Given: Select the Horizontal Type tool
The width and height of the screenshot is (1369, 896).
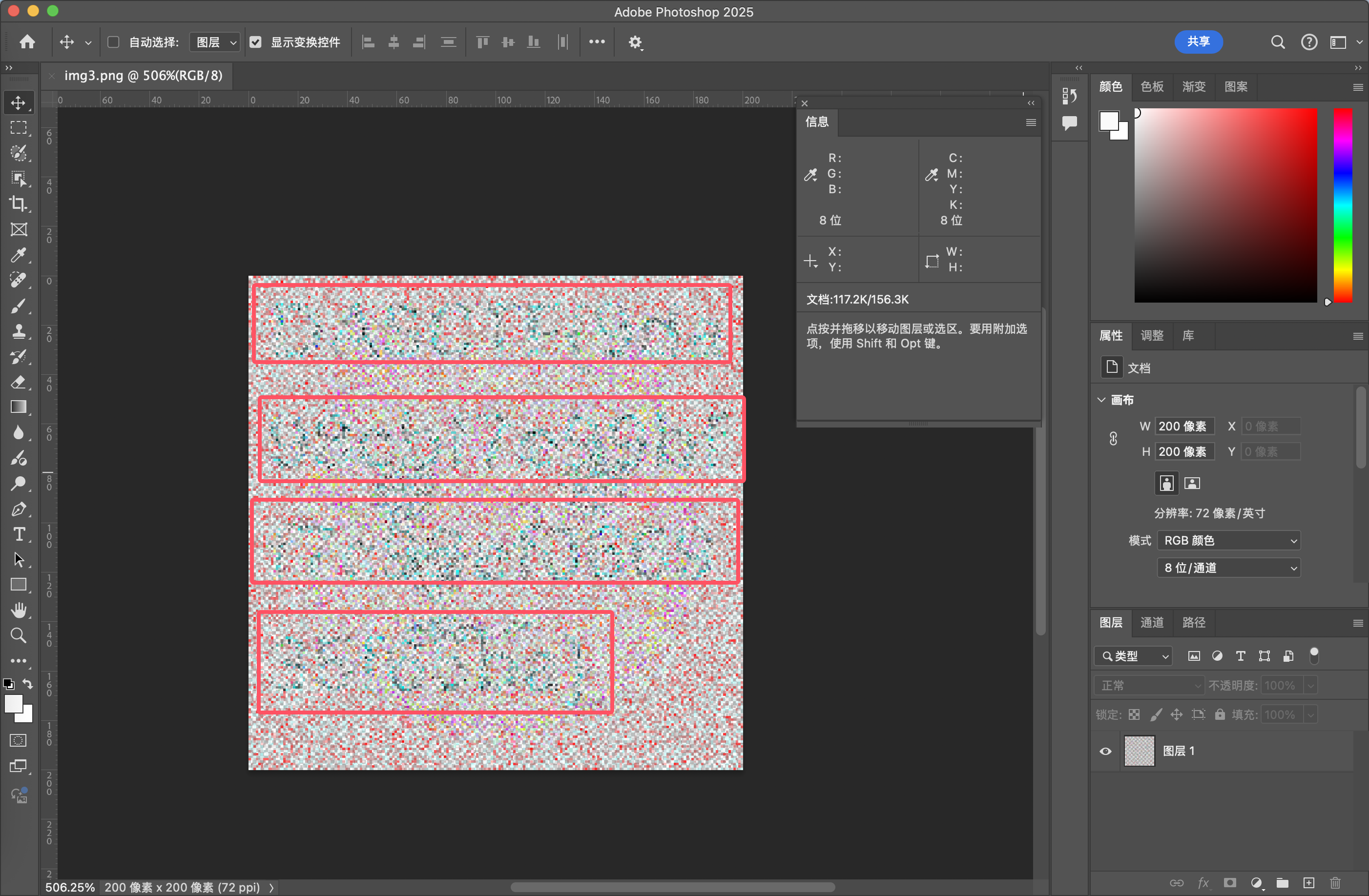Looking at the screenshot, I should [x=19, y=534].
